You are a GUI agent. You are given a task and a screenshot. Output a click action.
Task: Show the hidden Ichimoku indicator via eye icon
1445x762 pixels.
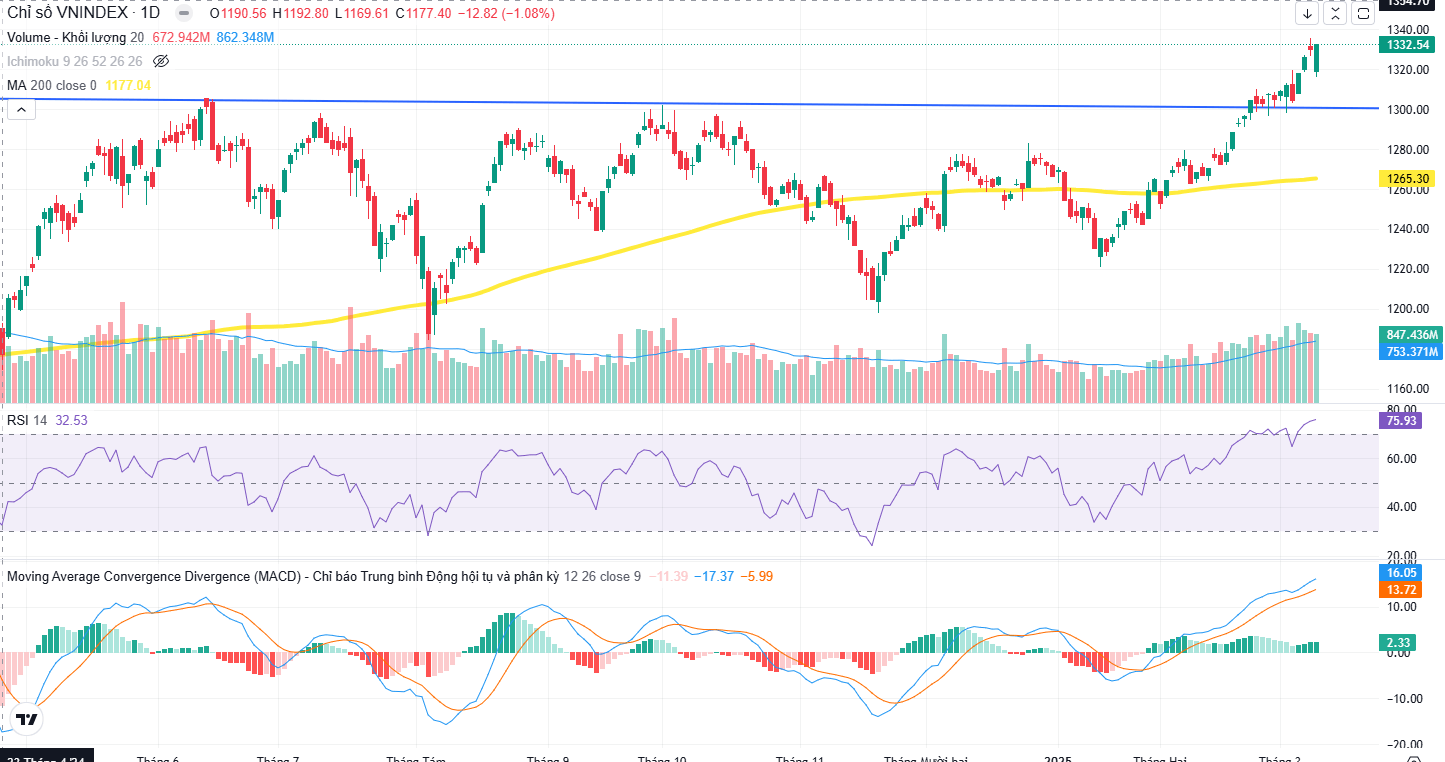160,61
